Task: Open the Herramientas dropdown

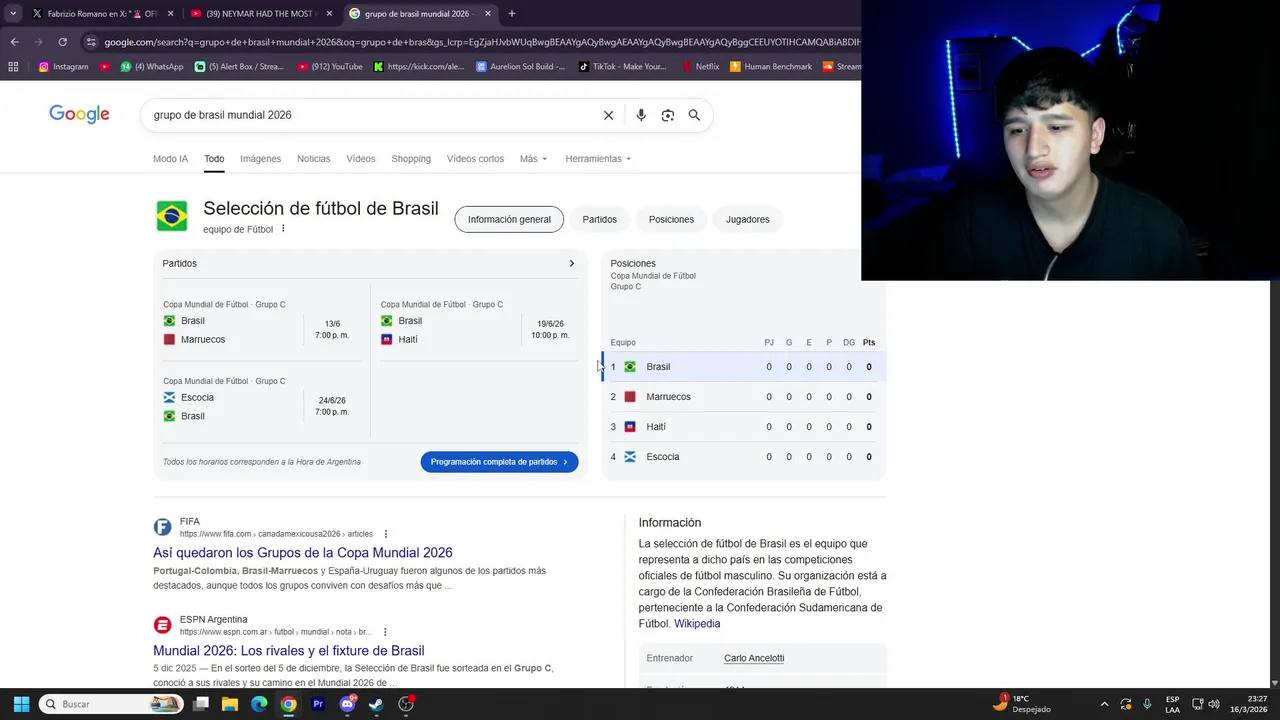Action: click(598, 159)
